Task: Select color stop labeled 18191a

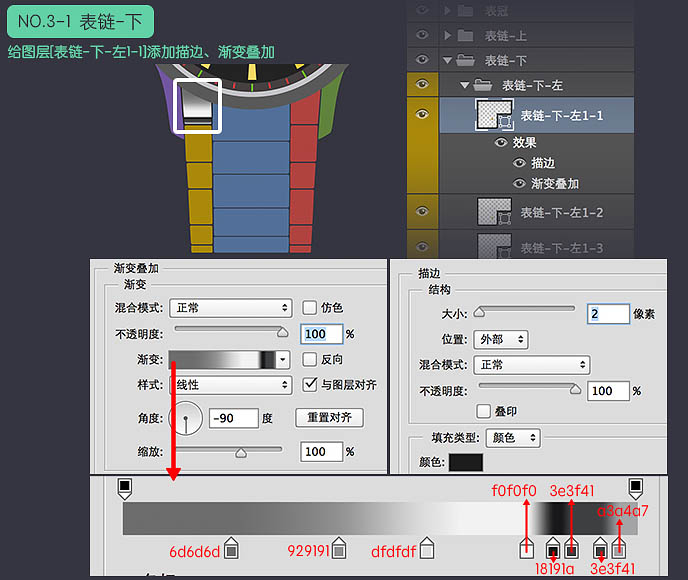Action: point(553,548)
